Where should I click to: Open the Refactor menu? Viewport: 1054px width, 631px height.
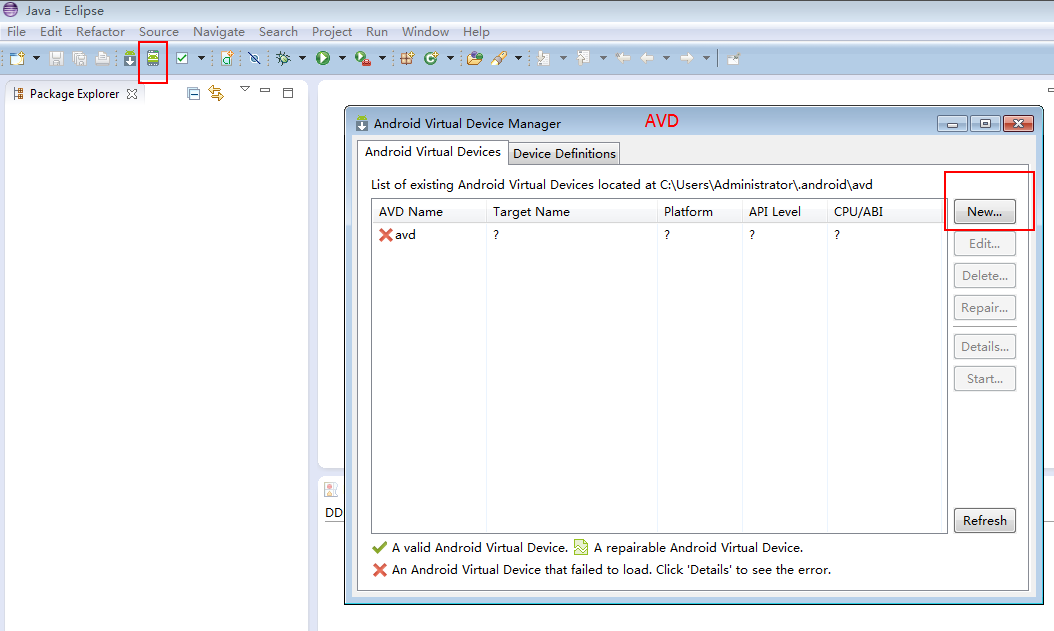(100, 32)
